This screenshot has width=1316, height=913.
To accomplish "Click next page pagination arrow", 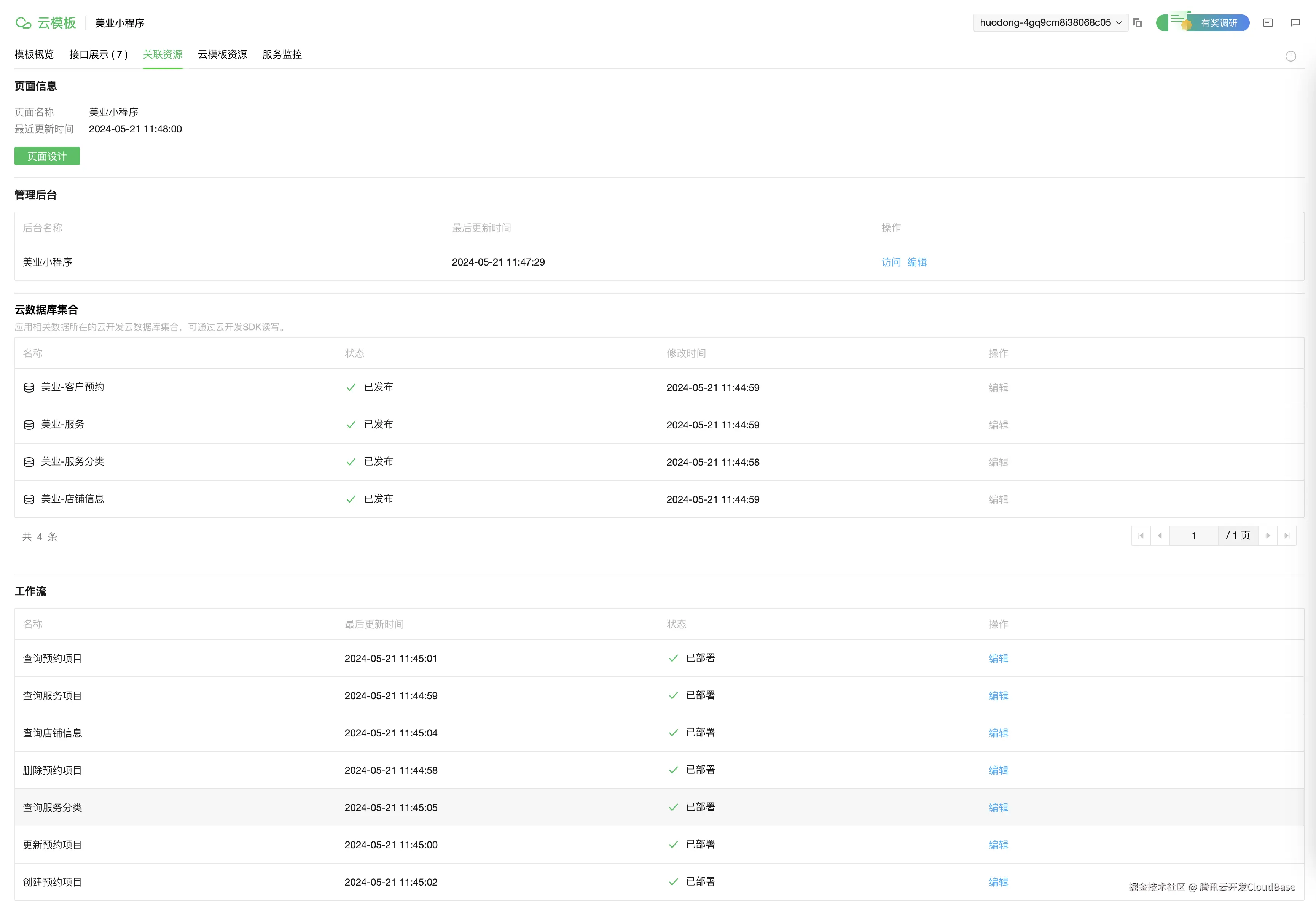I will (1268, 536).
